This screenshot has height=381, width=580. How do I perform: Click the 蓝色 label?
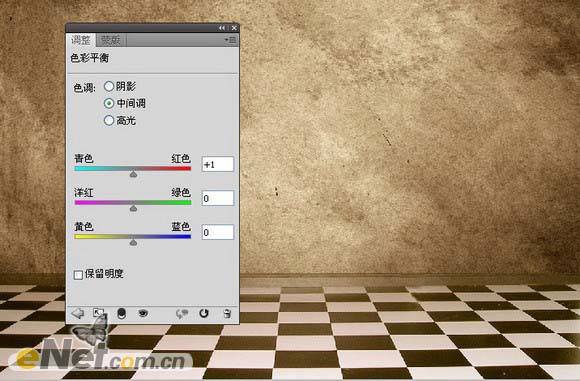[x=181, y=227]
